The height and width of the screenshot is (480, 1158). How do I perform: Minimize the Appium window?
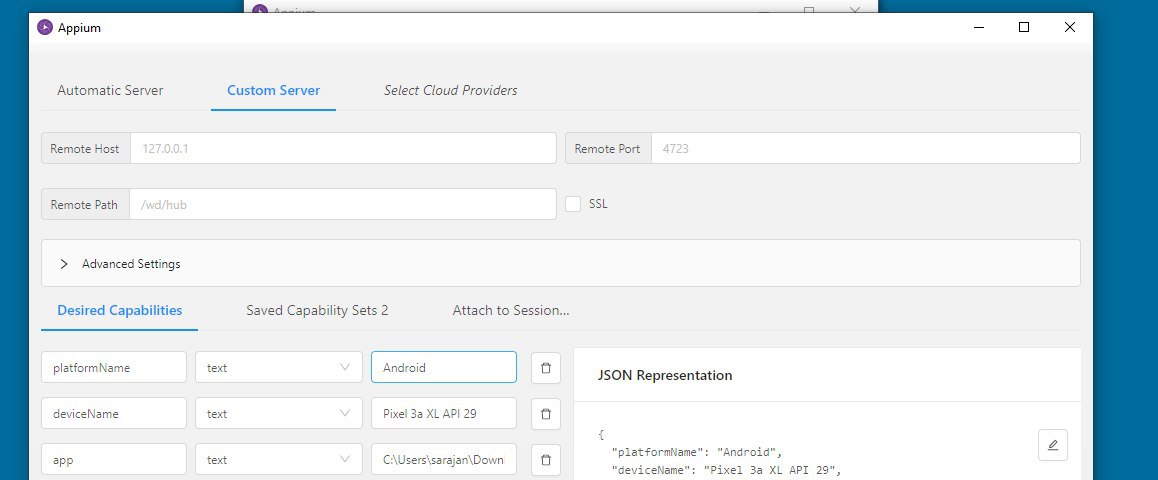click(979, 27)
